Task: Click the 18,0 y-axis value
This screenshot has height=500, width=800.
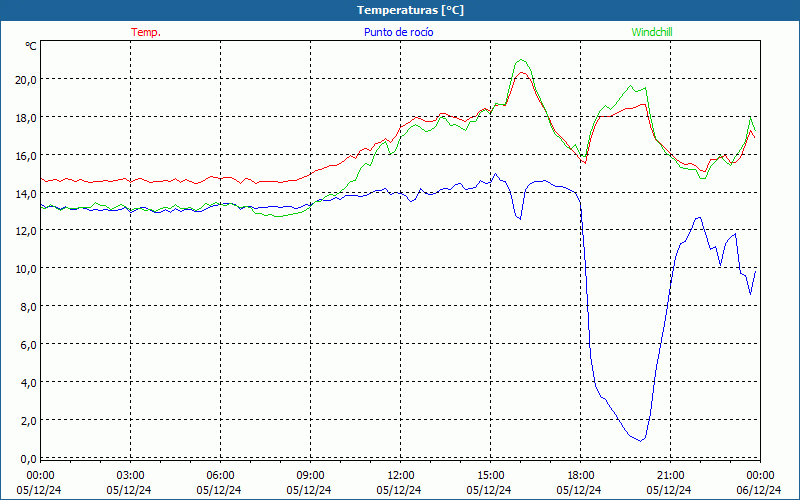Action: 26,118
